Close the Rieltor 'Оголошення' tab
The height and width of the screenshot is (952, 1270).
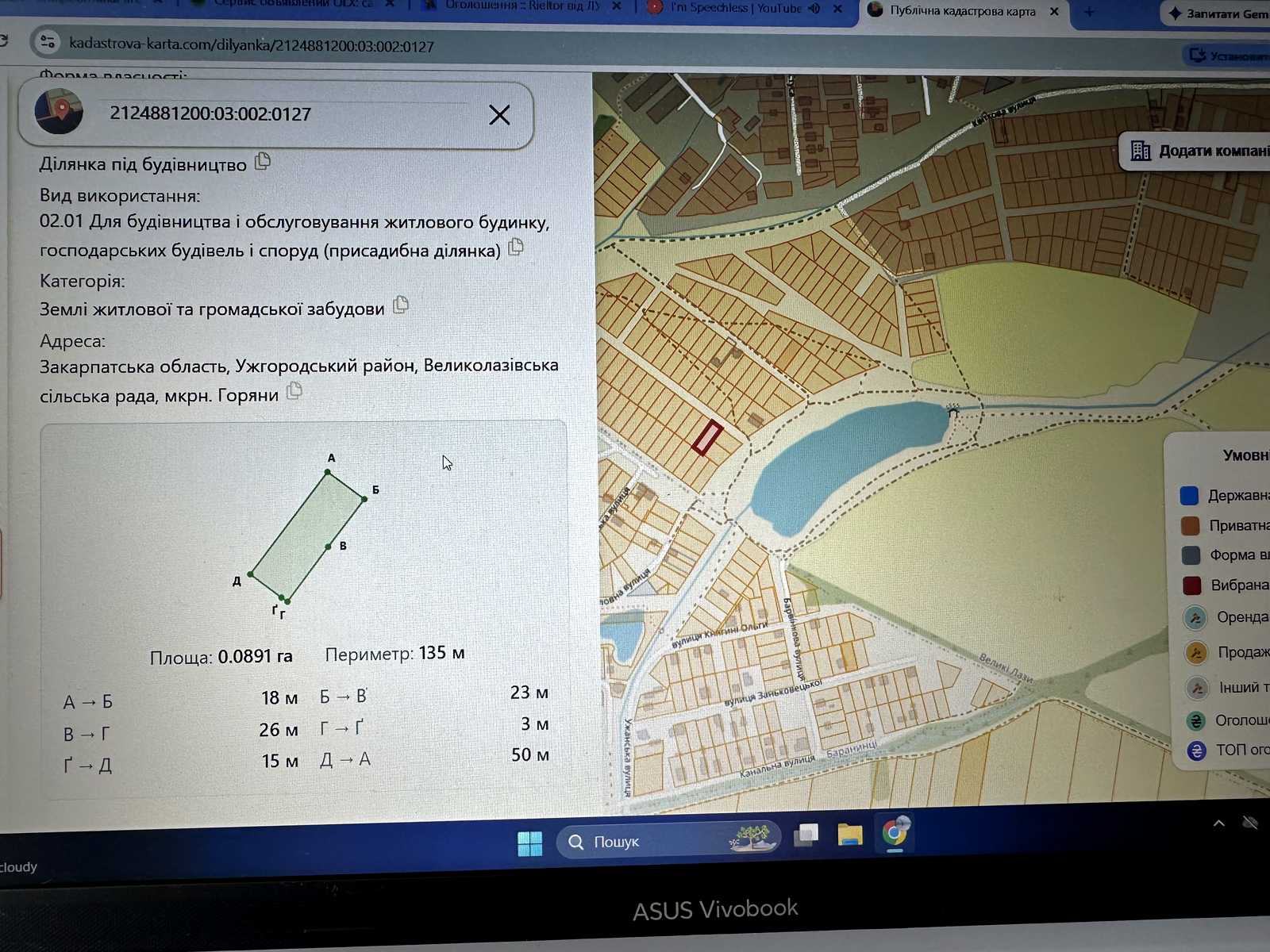click(x=617, y=6)
